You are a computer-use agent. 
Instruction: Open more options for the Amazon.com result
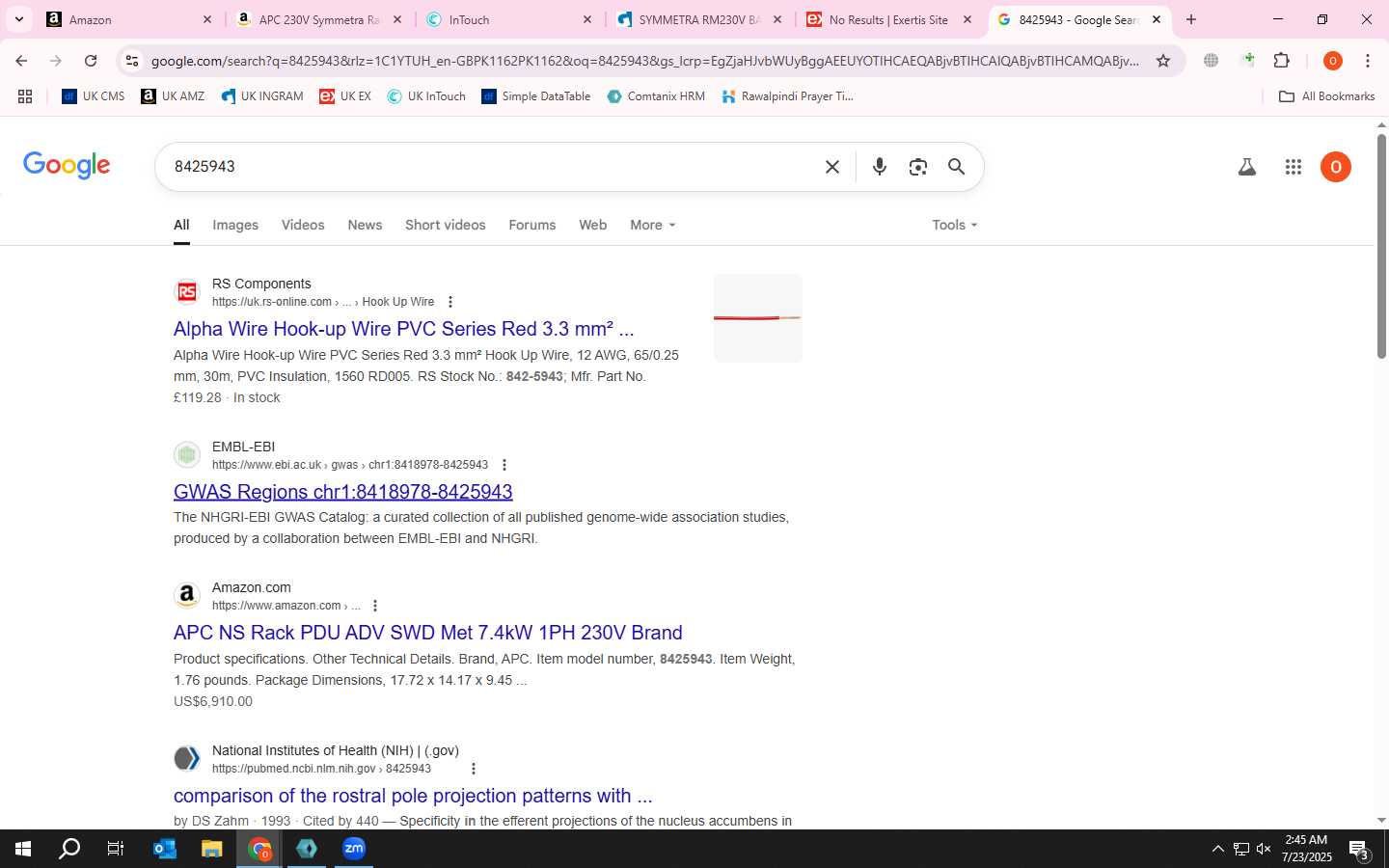375,606
